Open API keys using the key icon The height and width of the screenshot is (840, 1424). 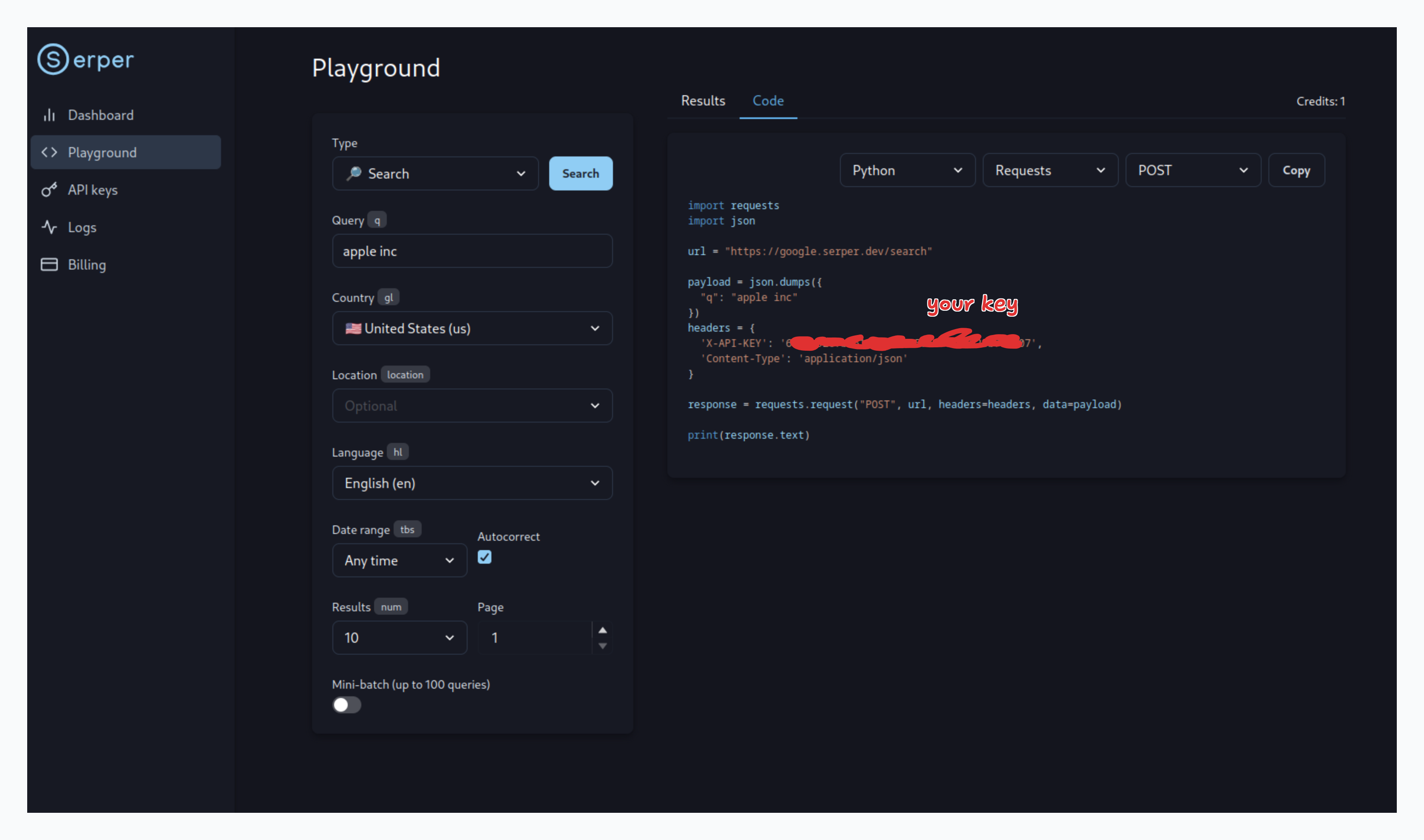pos(49,190)
